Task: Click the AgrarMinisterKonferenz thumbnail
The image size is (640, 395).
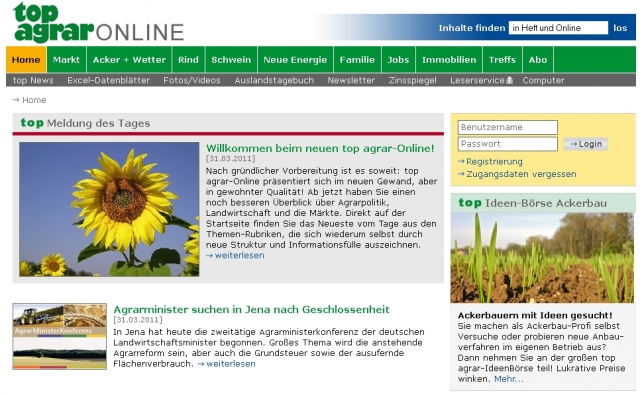Action: (60, 337)
